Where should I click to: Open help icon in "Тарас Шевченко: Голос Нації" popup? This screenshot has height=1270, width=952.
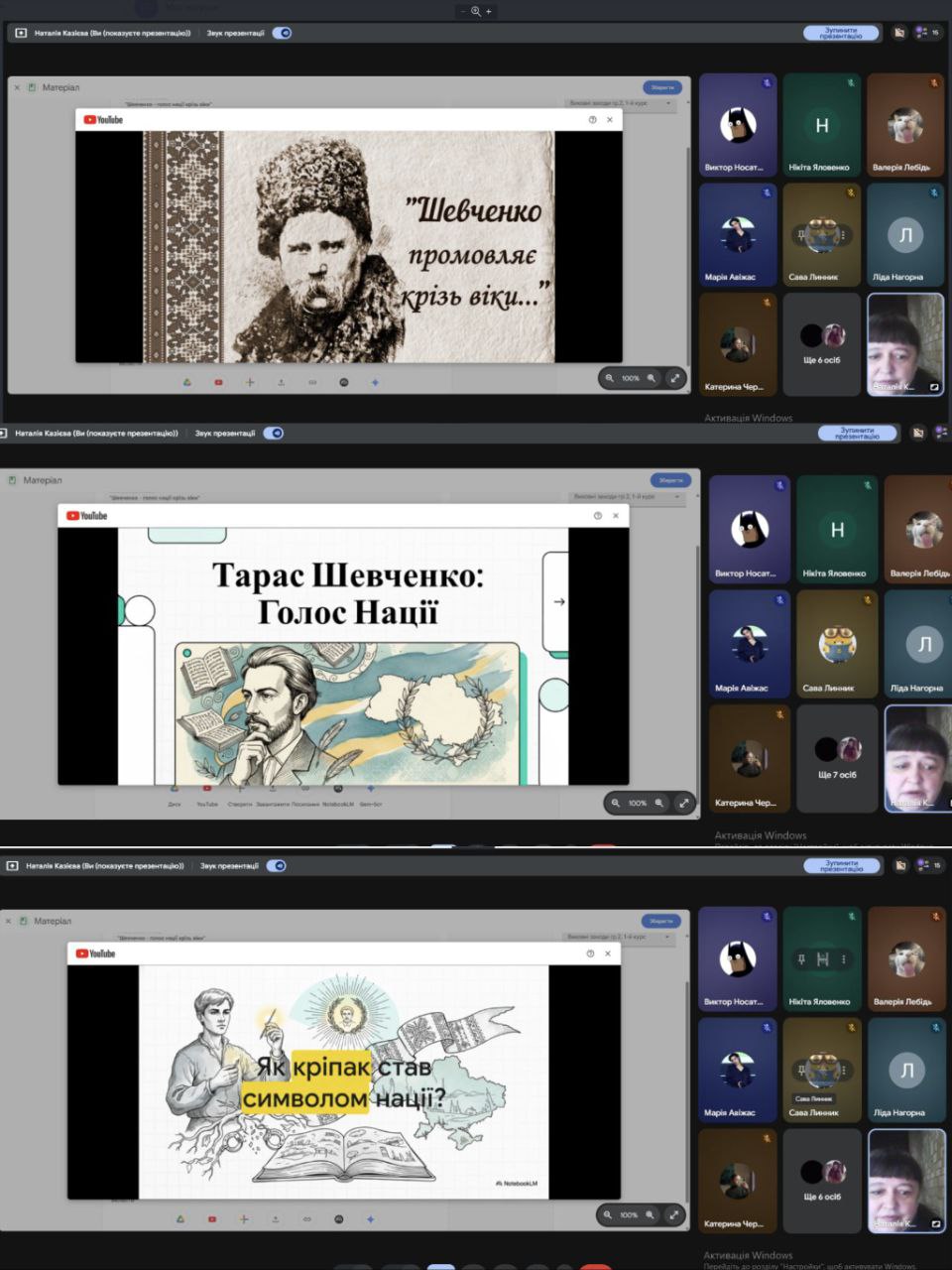[x=597, y=516]
